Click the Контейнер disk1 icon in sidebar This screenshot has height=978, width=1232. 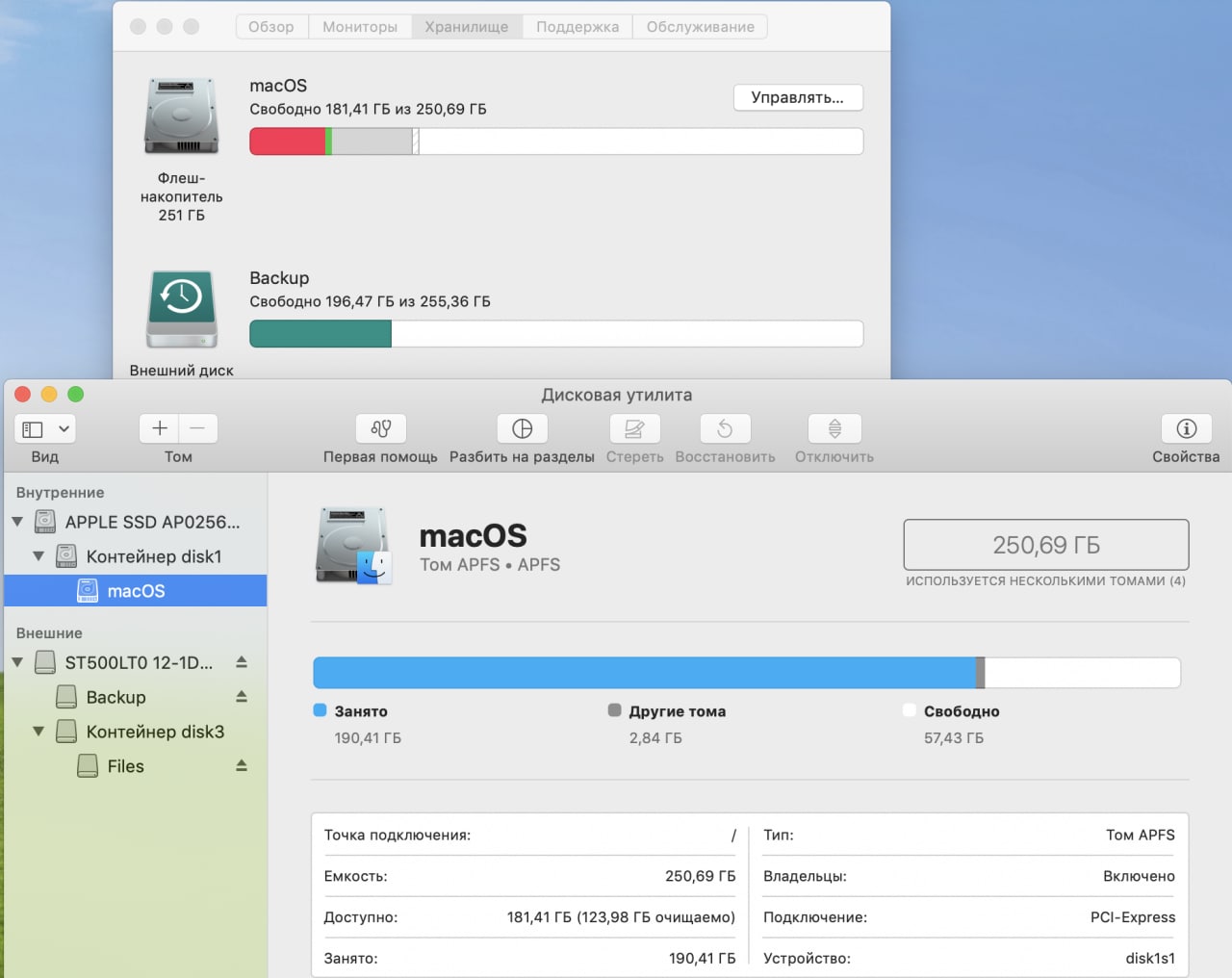click(66, 556)
